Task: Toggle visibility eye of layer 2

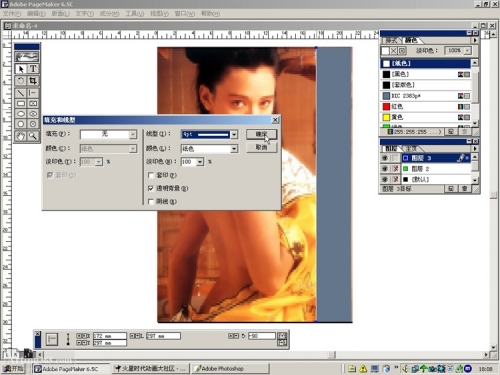Action: pos(385,169)
